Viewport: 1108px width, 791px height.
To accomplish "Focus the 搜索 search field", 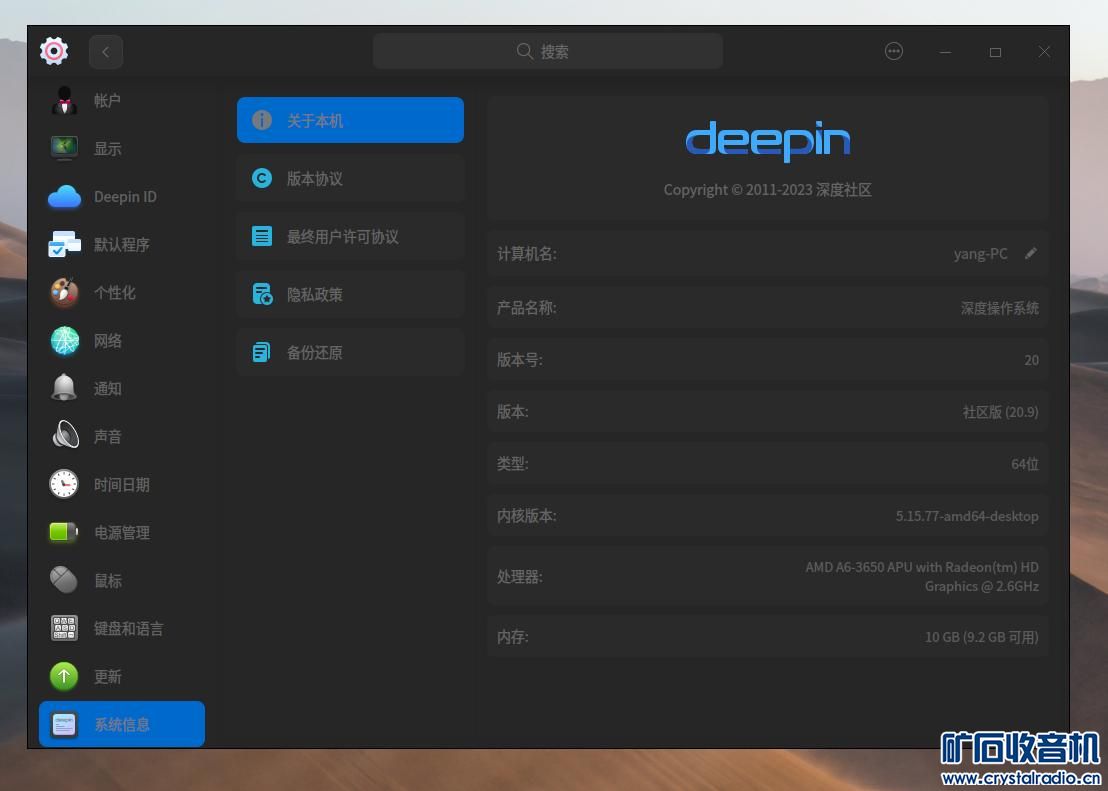I will [548, 51].
